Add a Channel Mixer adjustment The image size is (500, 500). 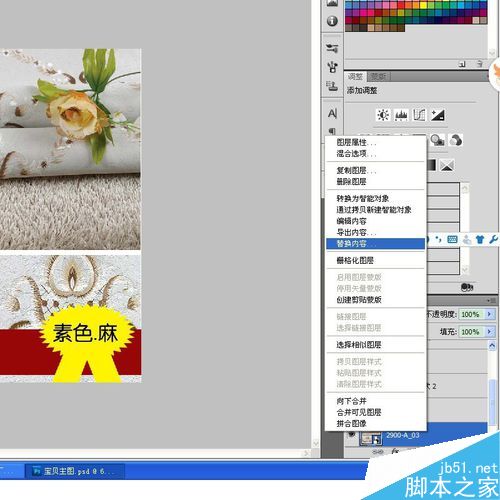455,140
